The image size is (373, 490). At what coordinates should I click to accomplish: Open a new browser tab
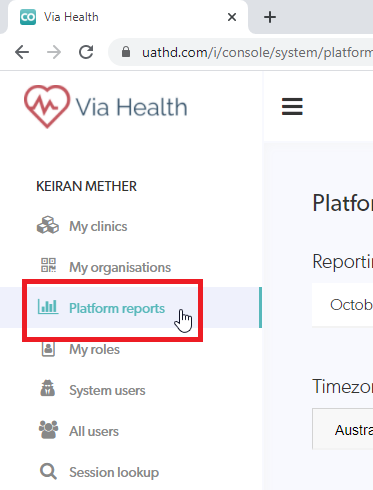(270, 17)
